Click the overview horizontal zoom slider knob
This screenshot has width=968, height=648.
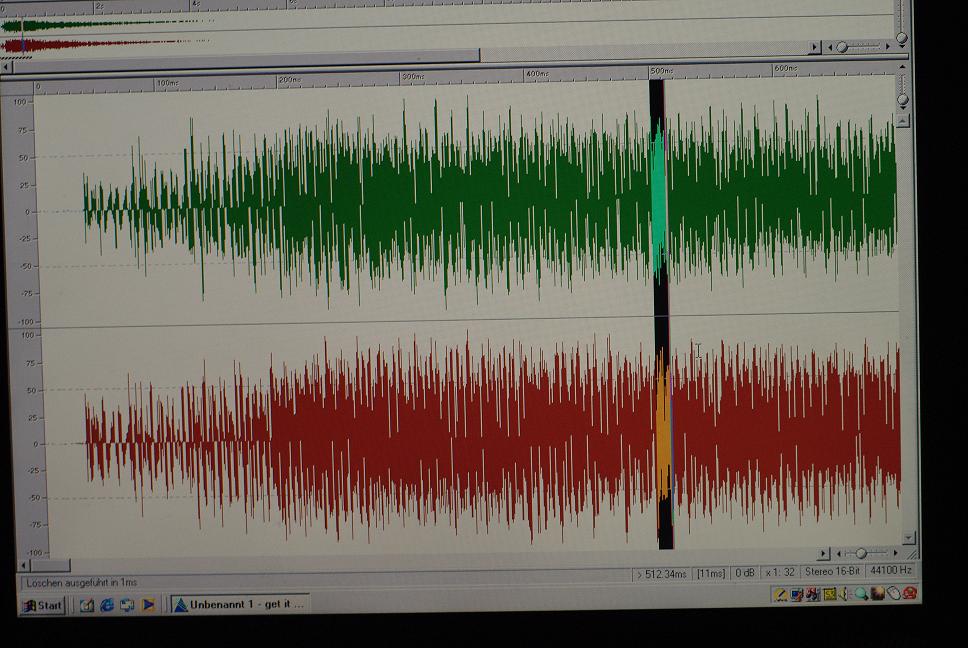click(x=841, y=47)
